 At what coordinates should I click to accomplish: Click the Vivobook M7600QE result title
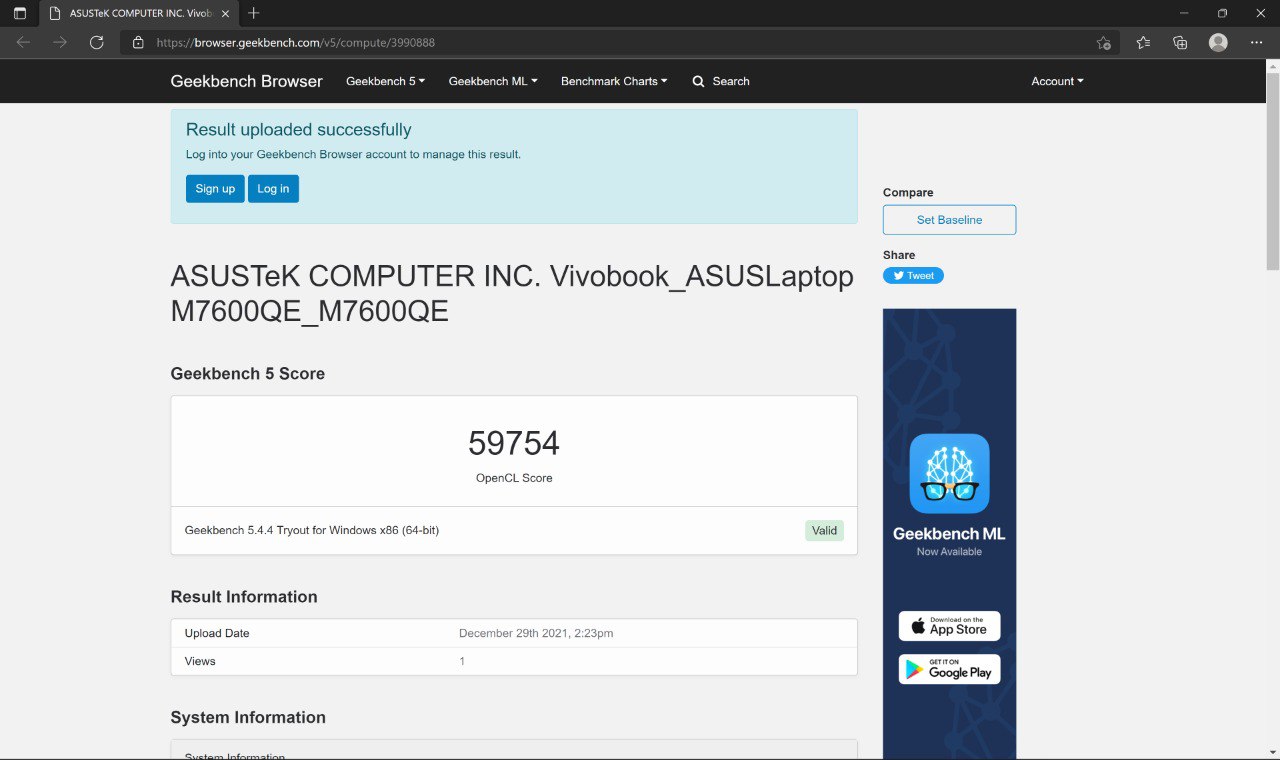pyautogui.click(x=512, y=294)
